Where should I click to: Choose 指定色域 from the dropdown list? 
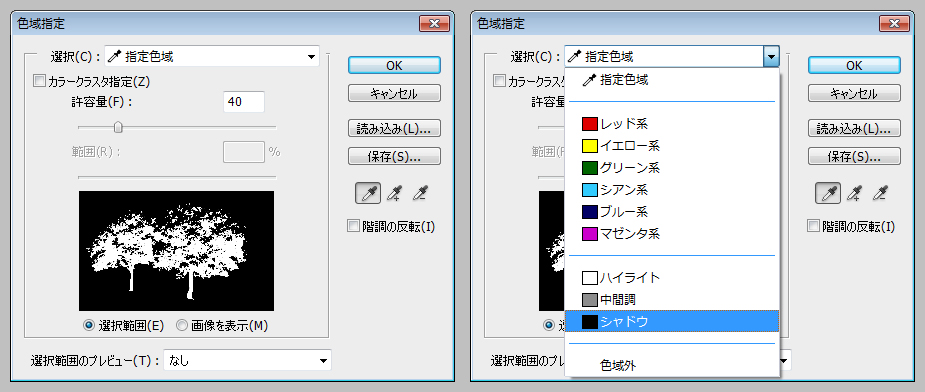coord(672,80)
